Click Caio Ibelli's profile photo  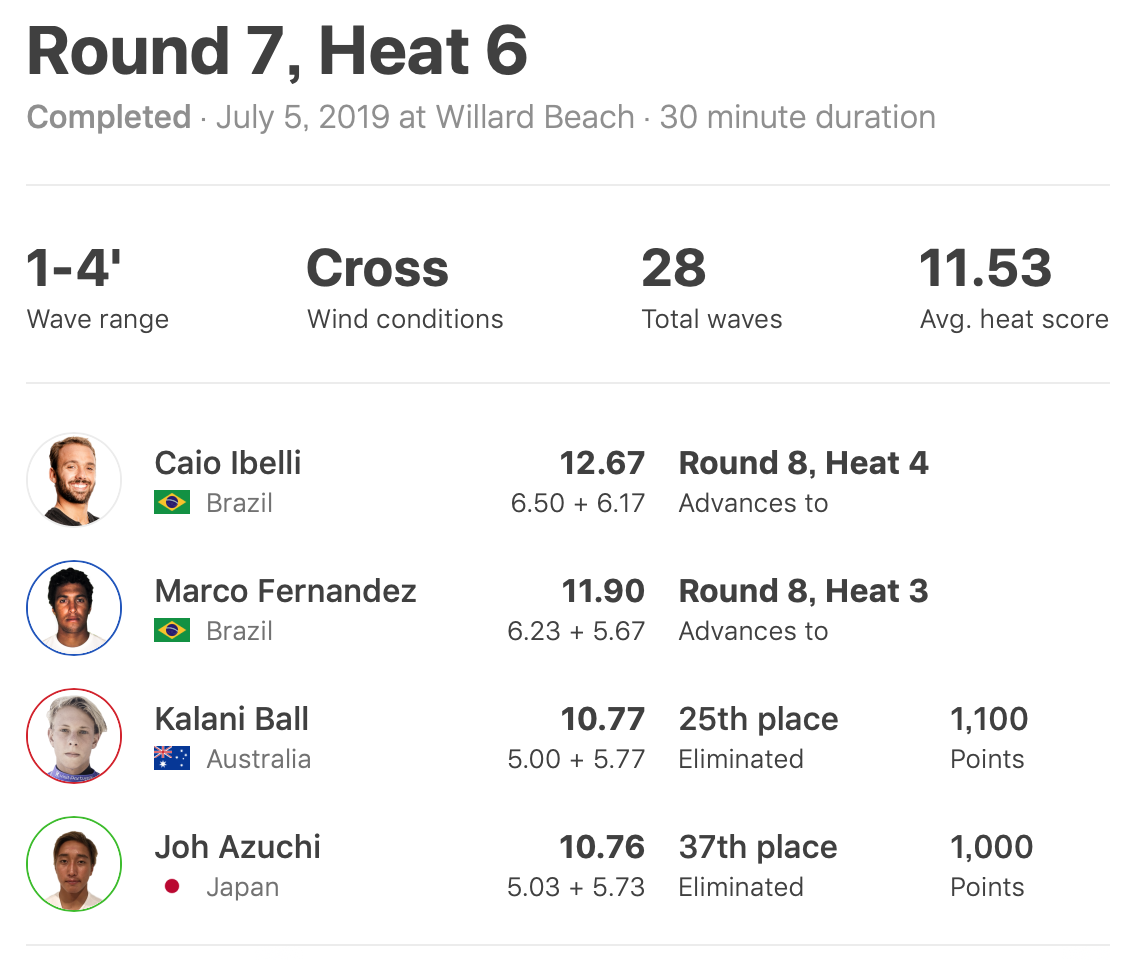74,480
